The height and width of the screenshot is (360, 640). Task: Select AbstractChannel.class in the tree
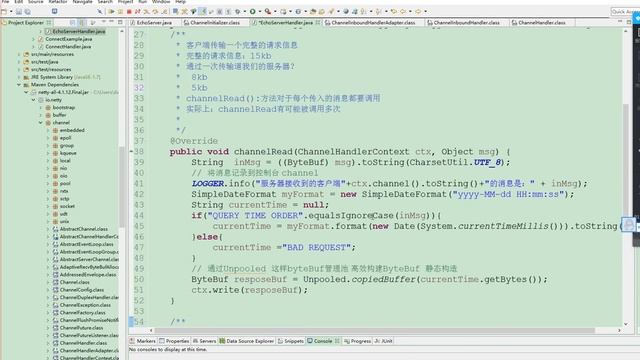[84, 229]
